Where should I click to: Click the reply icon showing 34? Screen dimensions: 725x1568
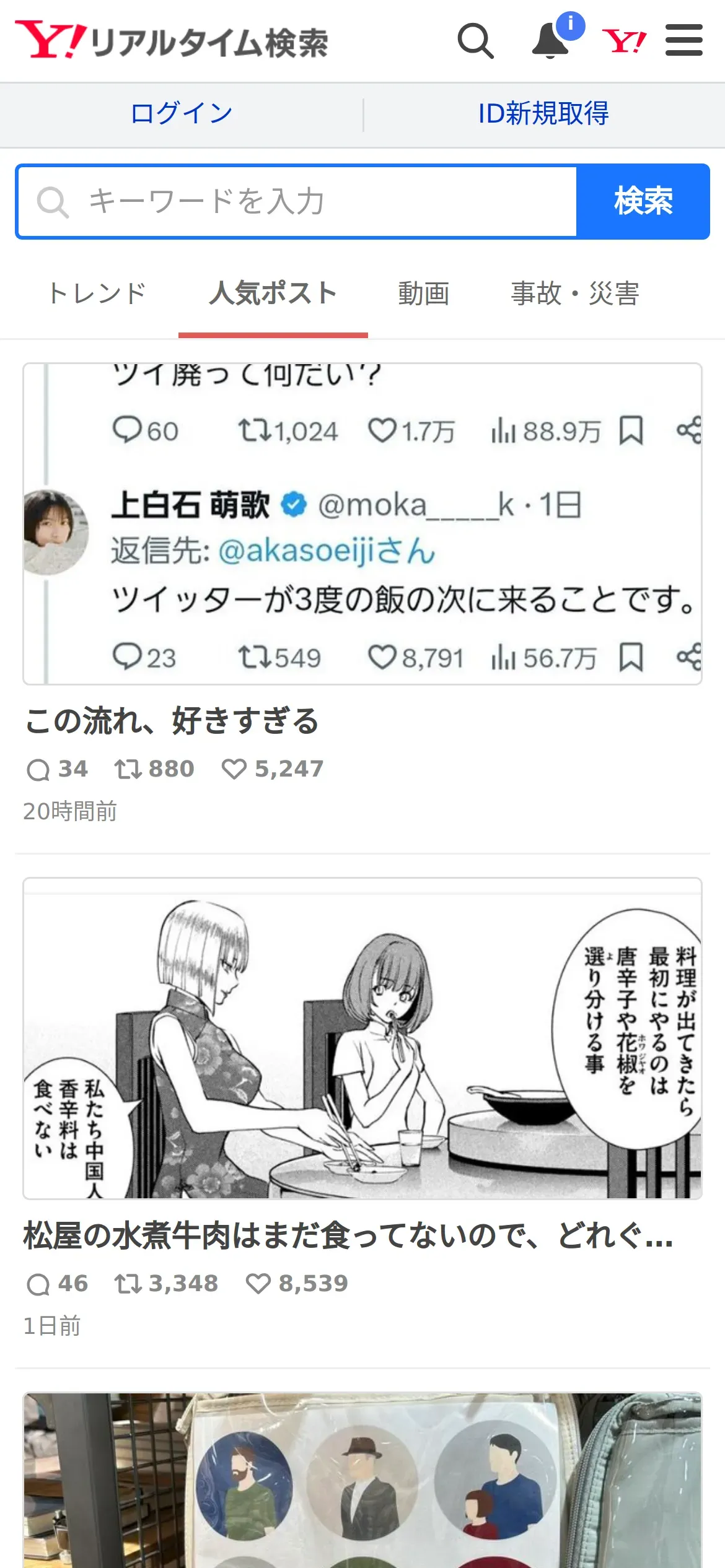pyautogui.click(x=38, y=769)
